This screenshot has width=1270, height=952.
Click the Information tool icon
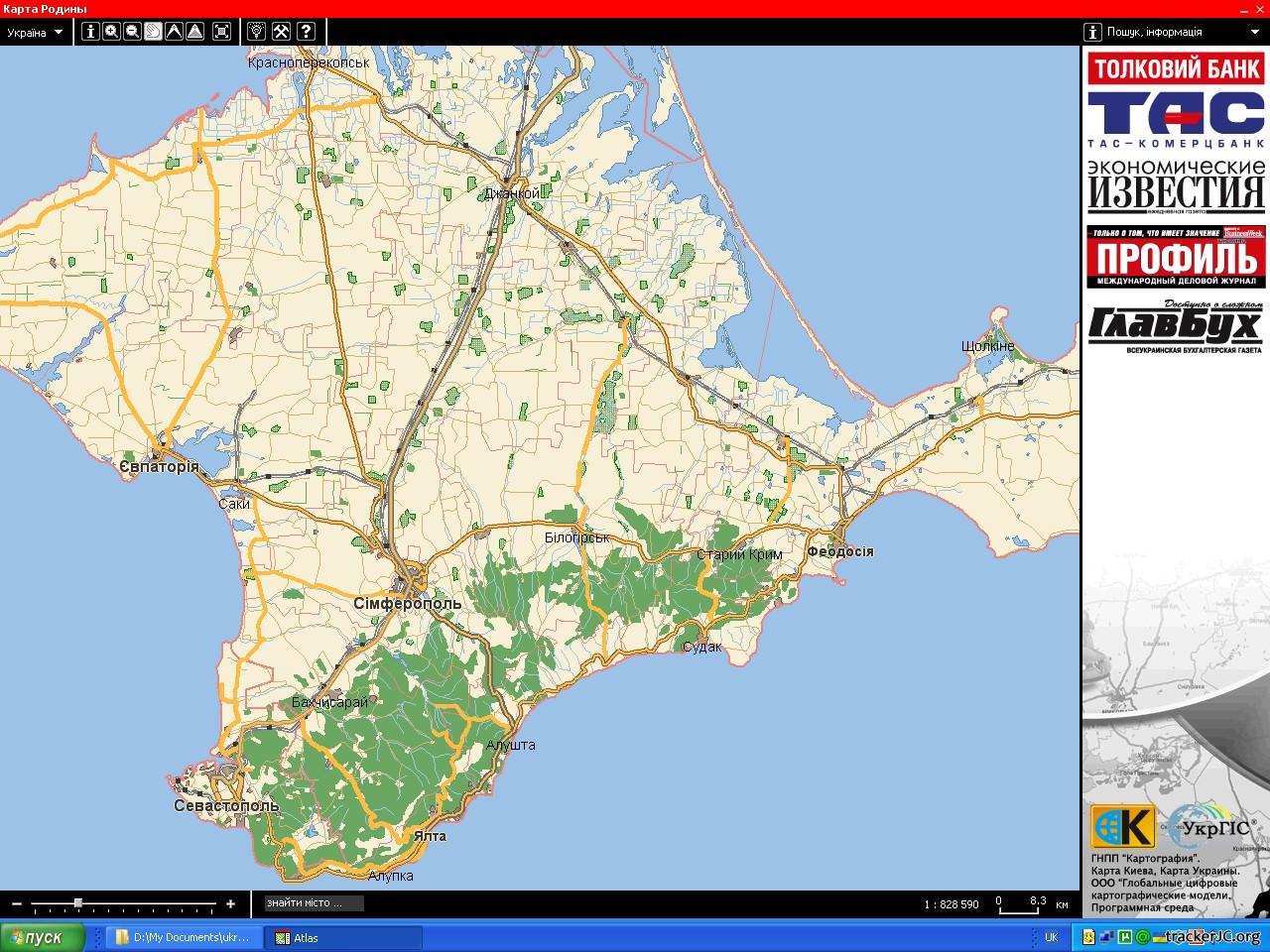pos(90,32)
